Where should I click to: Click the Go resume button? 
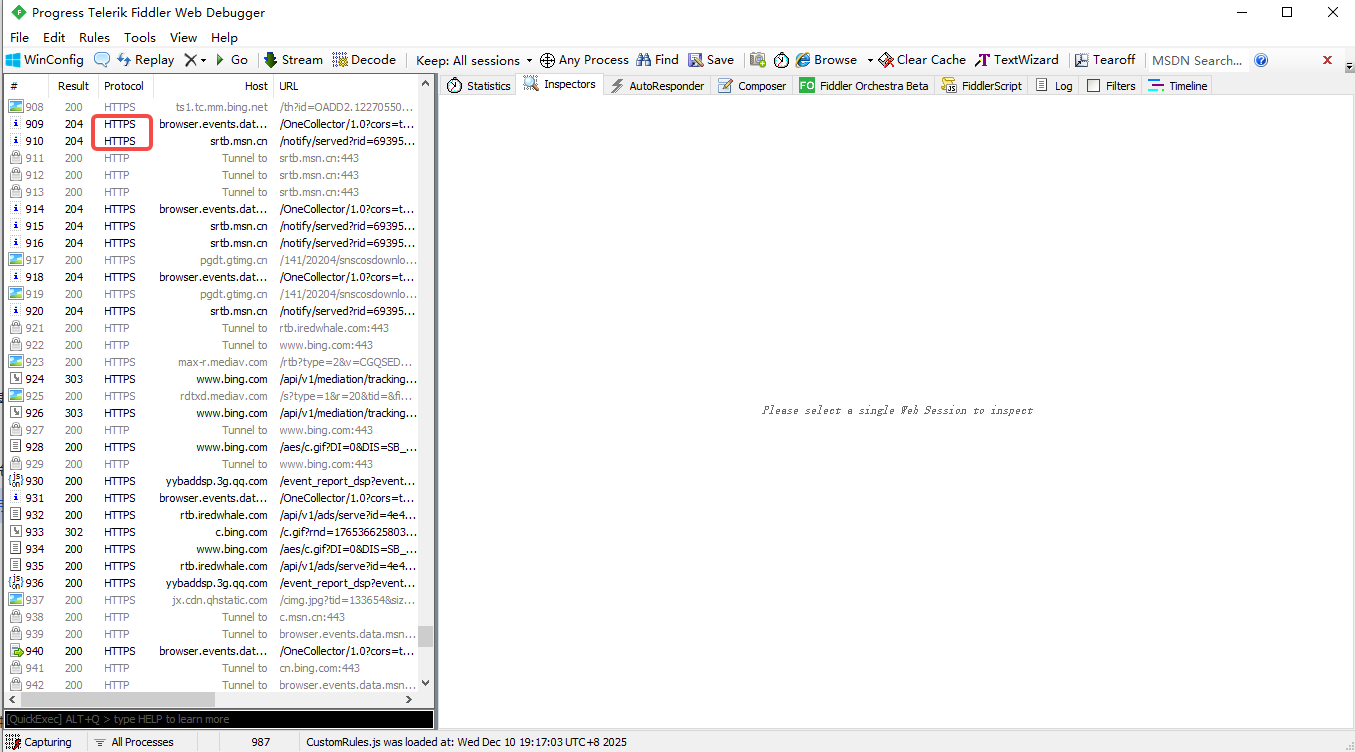(231, 60)
